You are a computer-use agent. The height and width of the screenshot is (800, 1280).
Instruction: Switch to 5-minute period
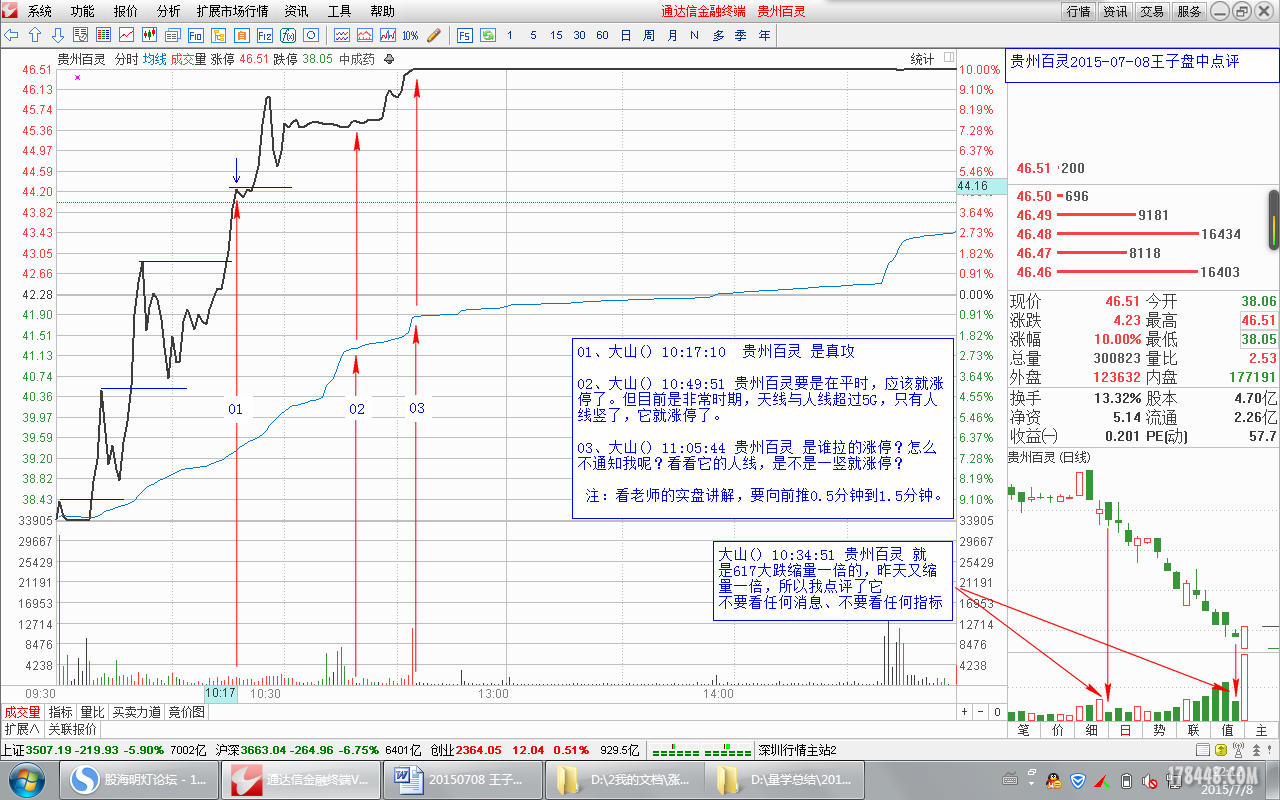pyautogui.click(x=533, y=35)
